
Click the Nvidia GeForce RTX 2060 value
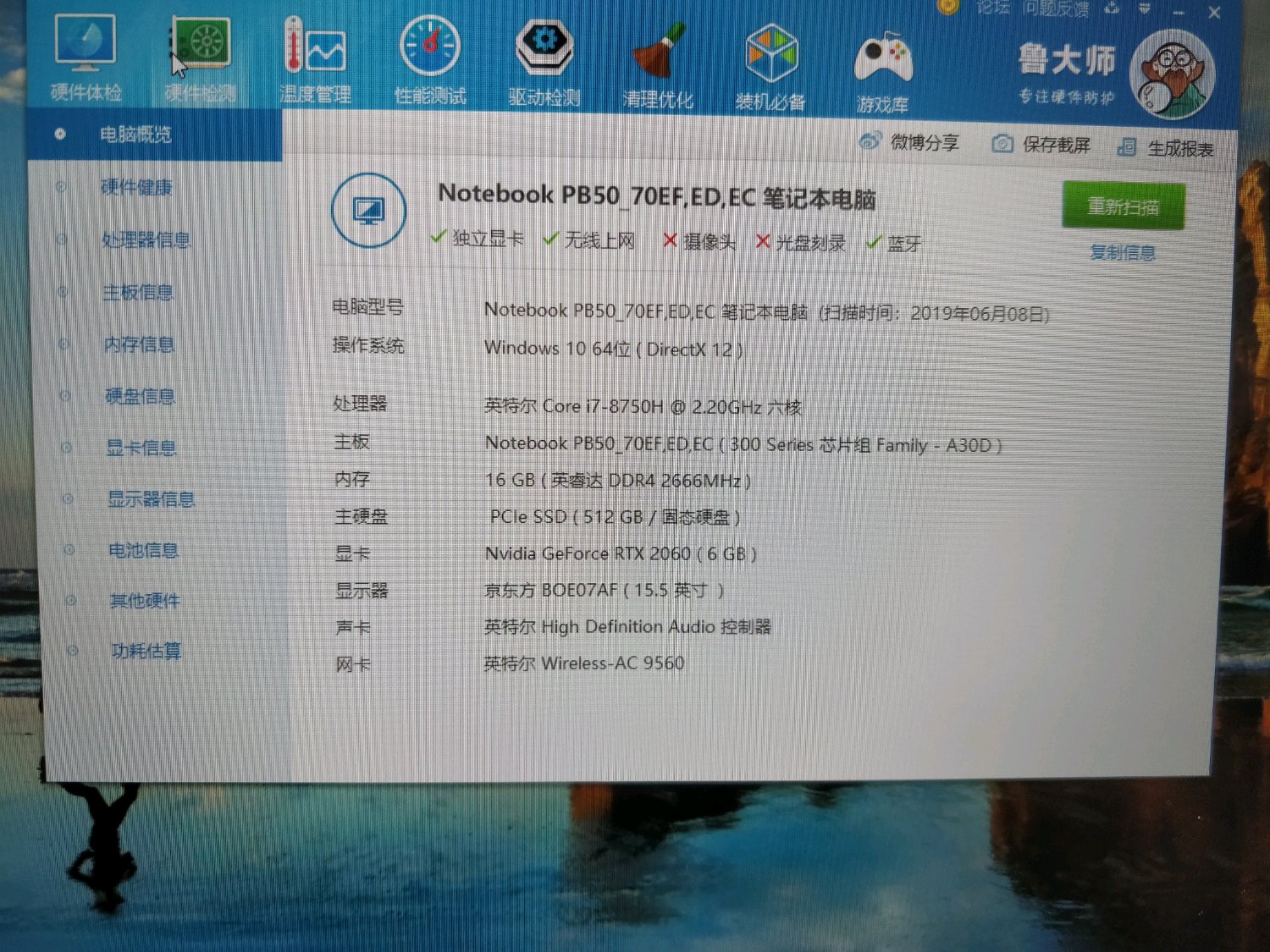[621, 553]
